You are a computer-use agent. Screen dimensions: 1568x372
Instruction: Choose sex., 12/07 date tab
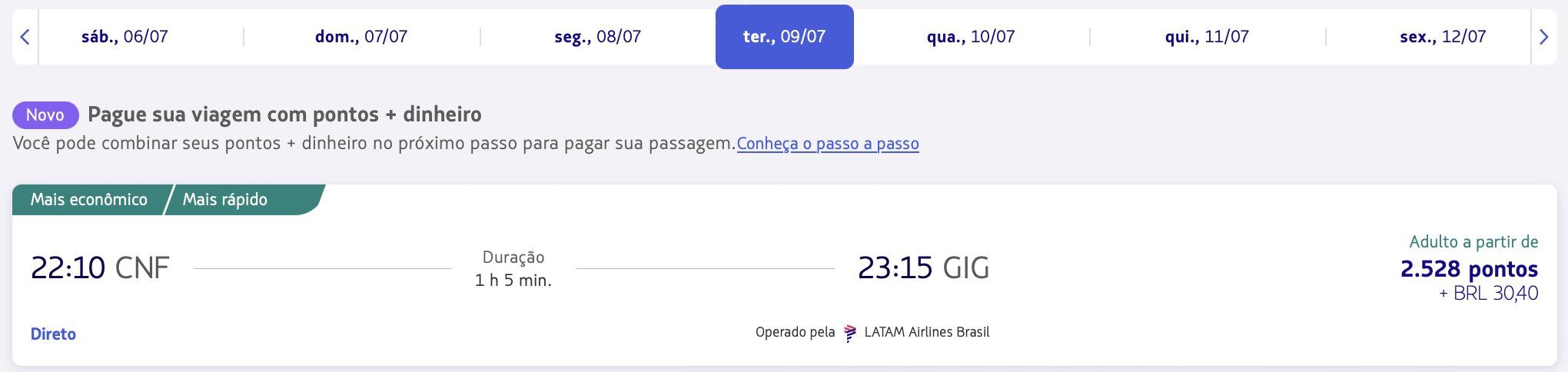coord(1443,37)
